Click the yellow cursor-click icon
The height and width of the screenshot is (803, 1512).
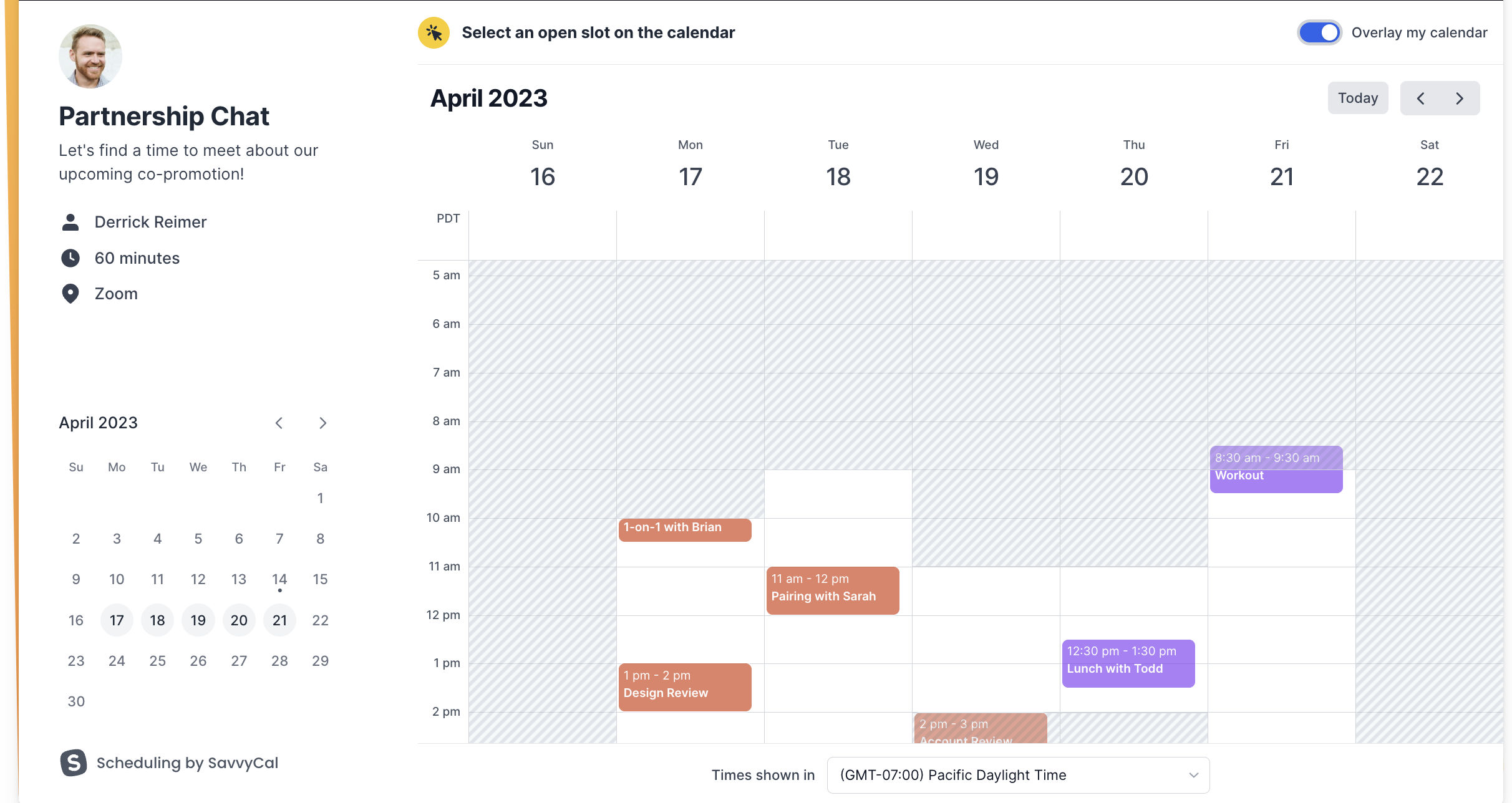[433, 32]
